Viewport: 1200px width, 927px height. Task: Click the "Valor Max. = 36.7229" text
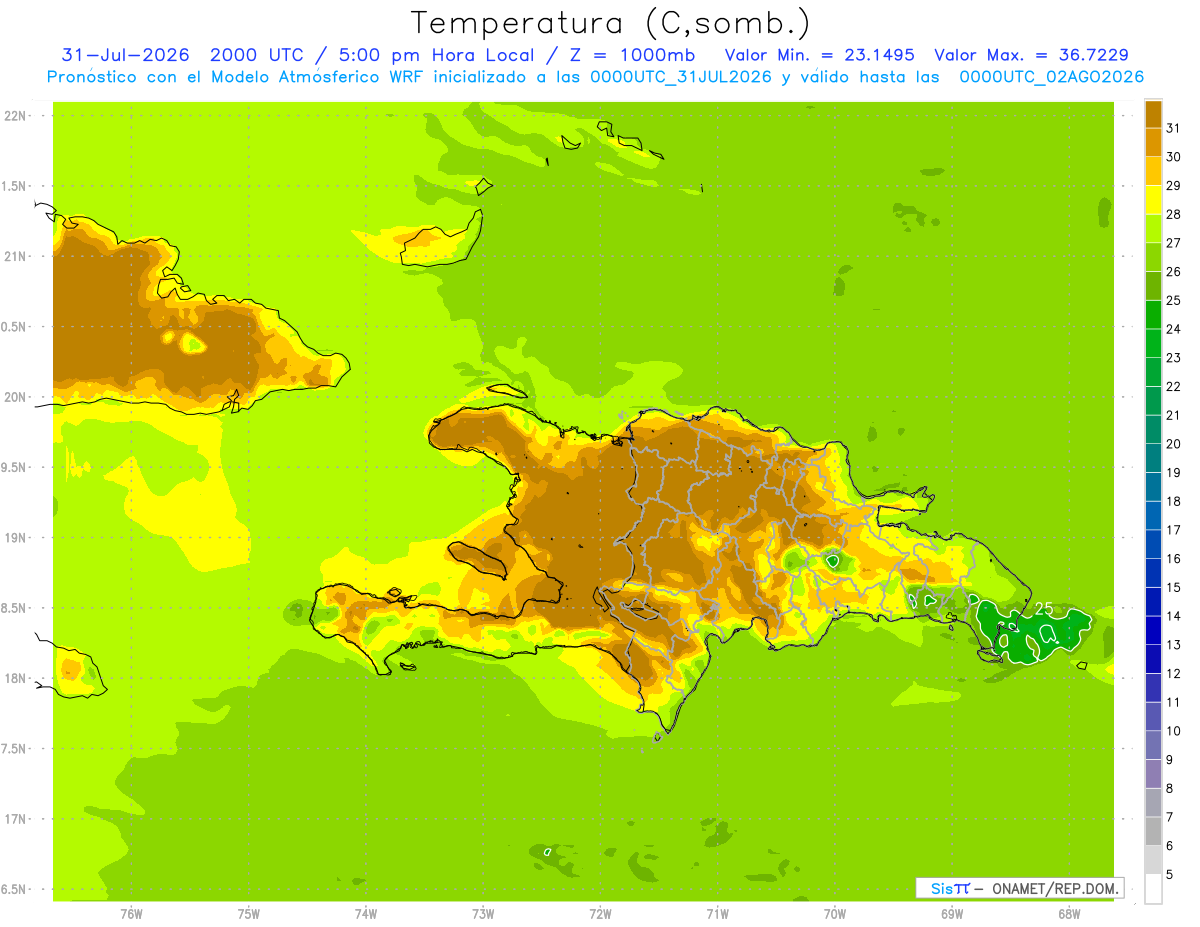[1031, 55]
